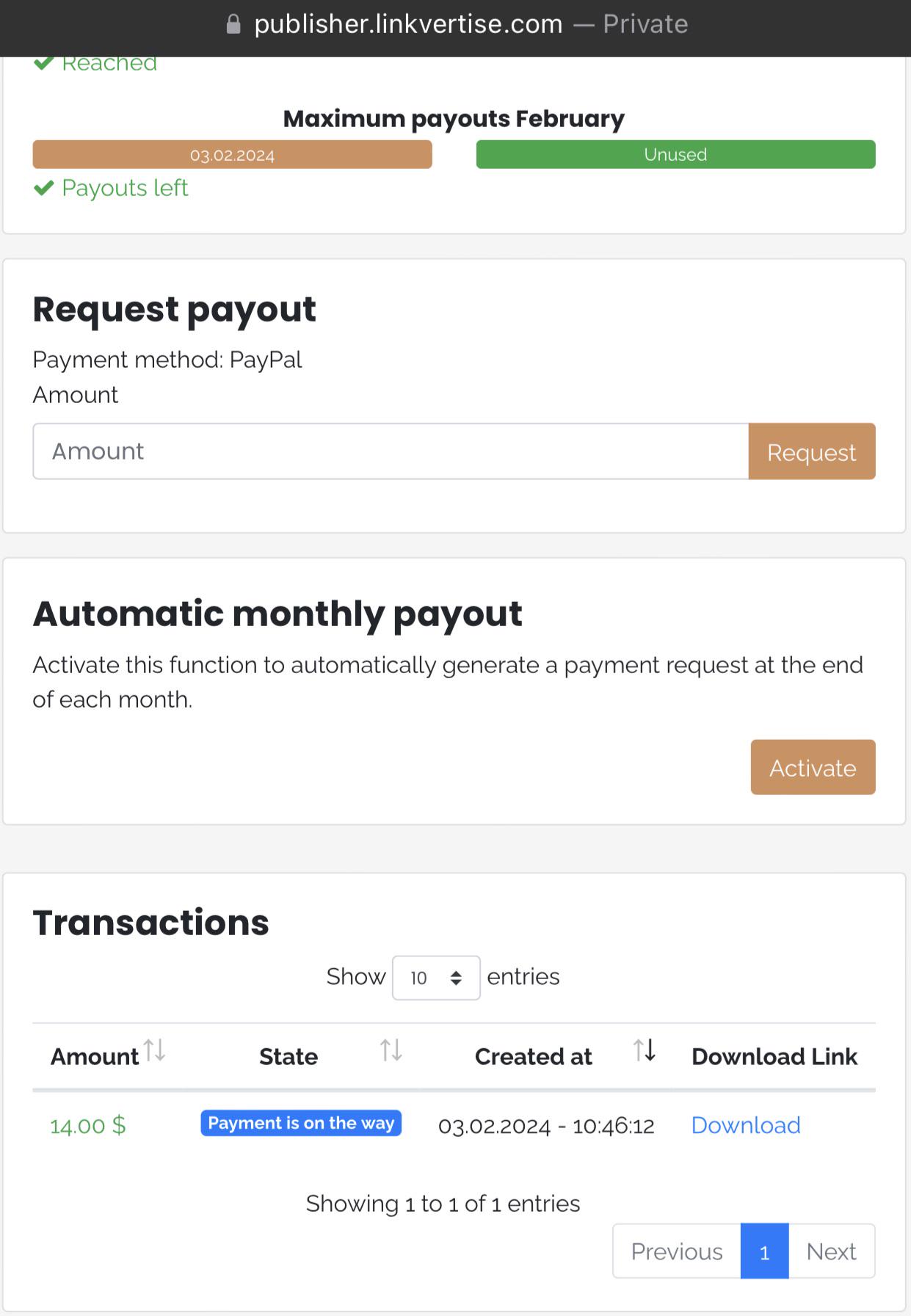Viewport: 911px width, 1316px height.
Task: Click the Reached checkmark icon
Action: 44,64
